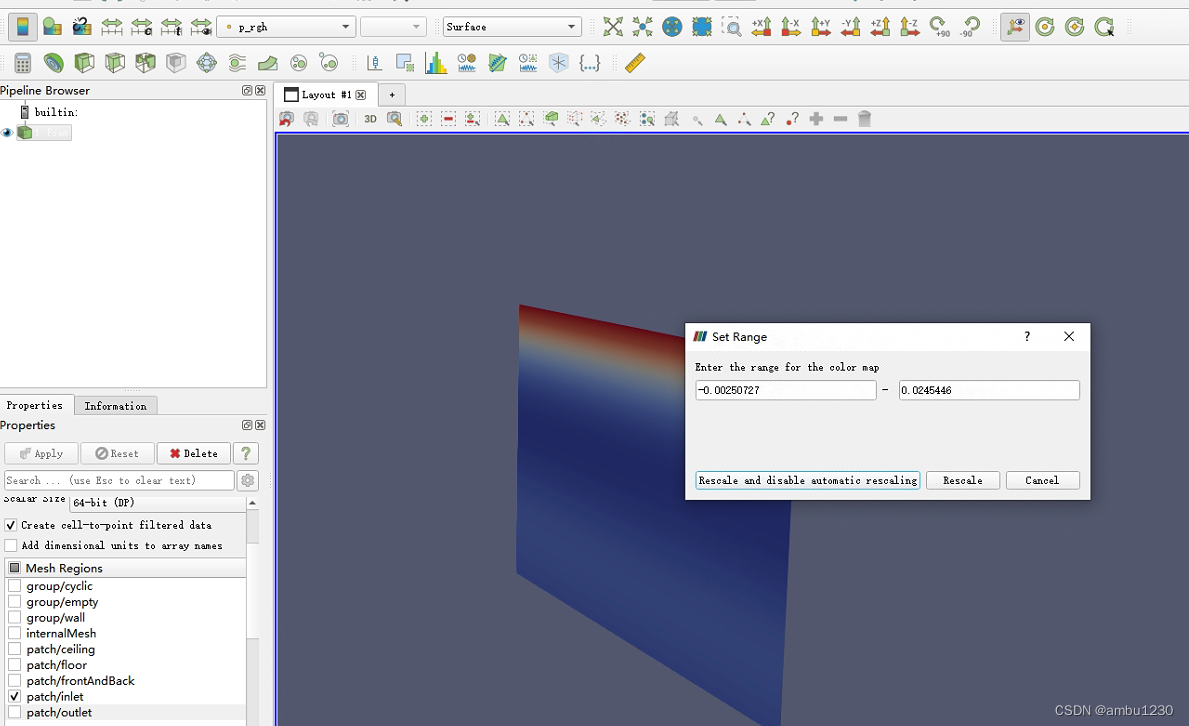Viewport: 1189px width, 726px height.
Task: Open the p_rgh coloring array dropdown
Action: pos(286,27)
